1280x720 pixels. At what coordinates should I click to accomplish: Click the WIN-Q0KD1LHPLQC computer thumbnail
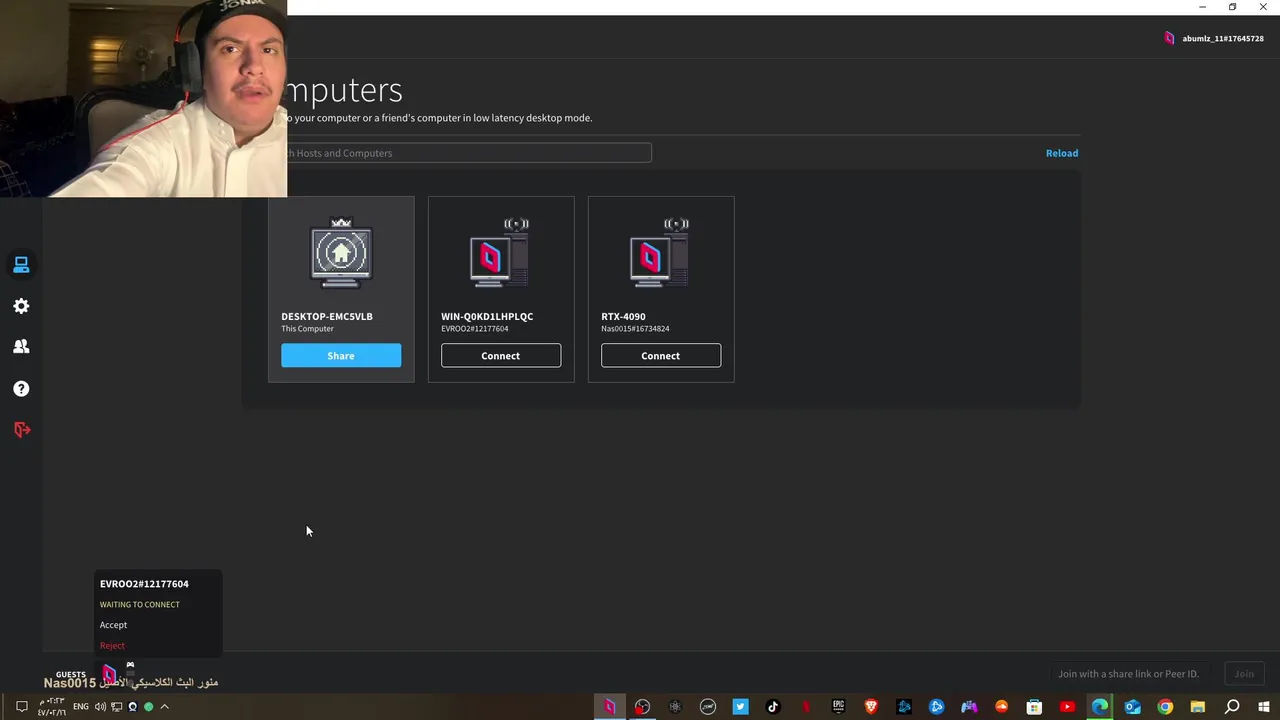[x=499, y=254]
